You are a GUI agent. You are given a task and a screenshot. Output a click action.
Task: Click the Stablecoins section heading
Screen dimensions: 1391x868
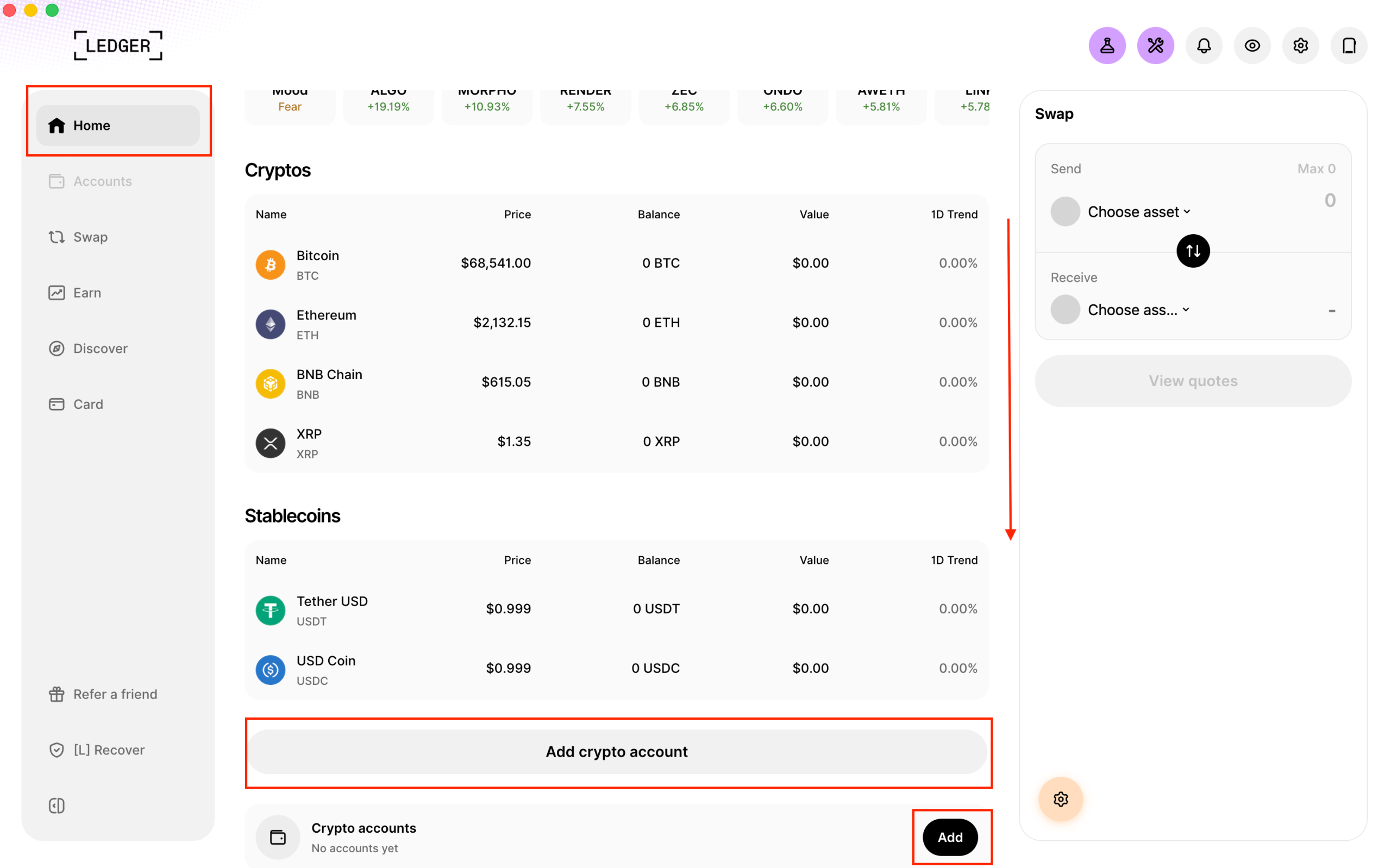point(293,516)
